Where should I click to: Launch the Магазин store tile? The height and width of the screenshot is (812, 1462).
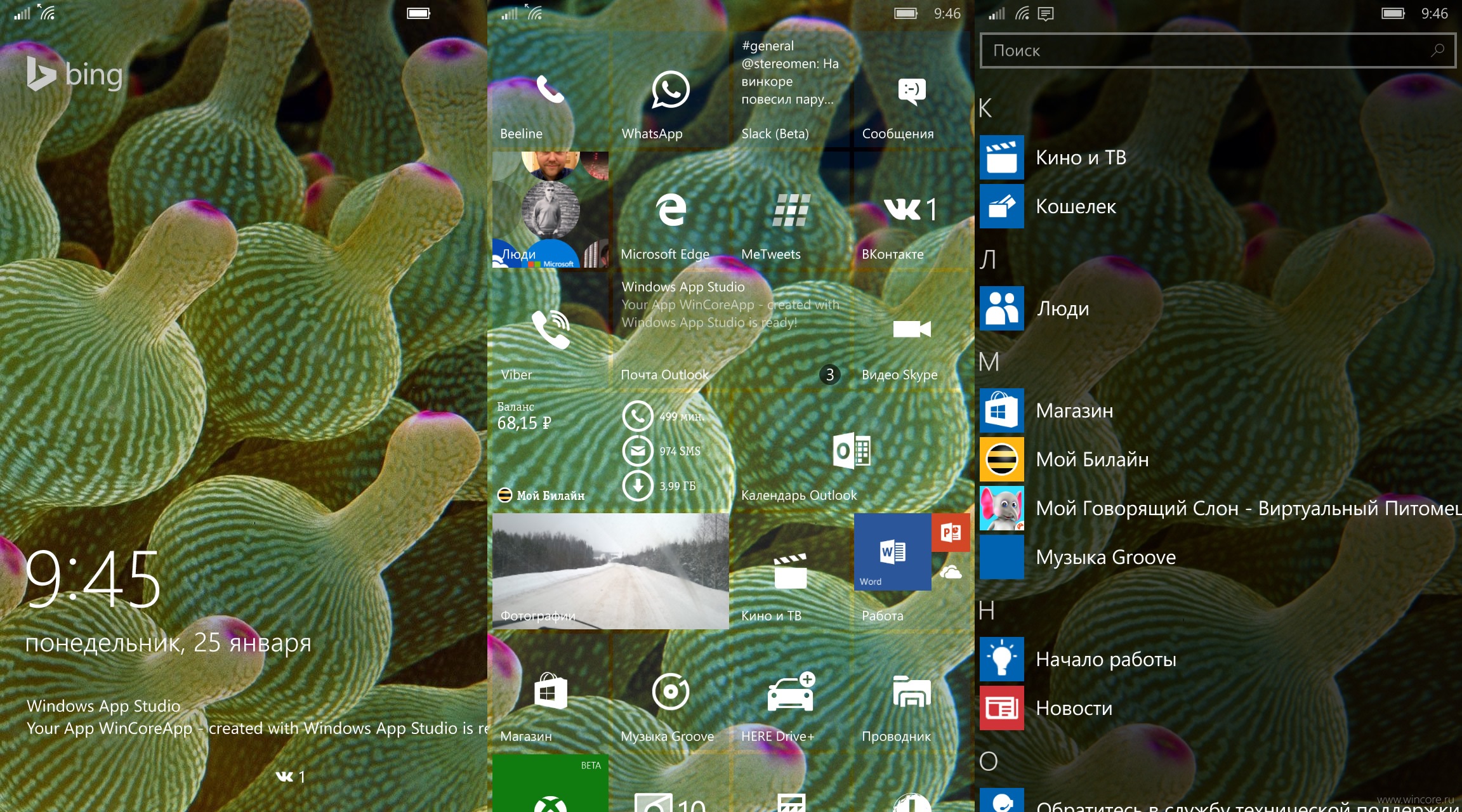550,692
